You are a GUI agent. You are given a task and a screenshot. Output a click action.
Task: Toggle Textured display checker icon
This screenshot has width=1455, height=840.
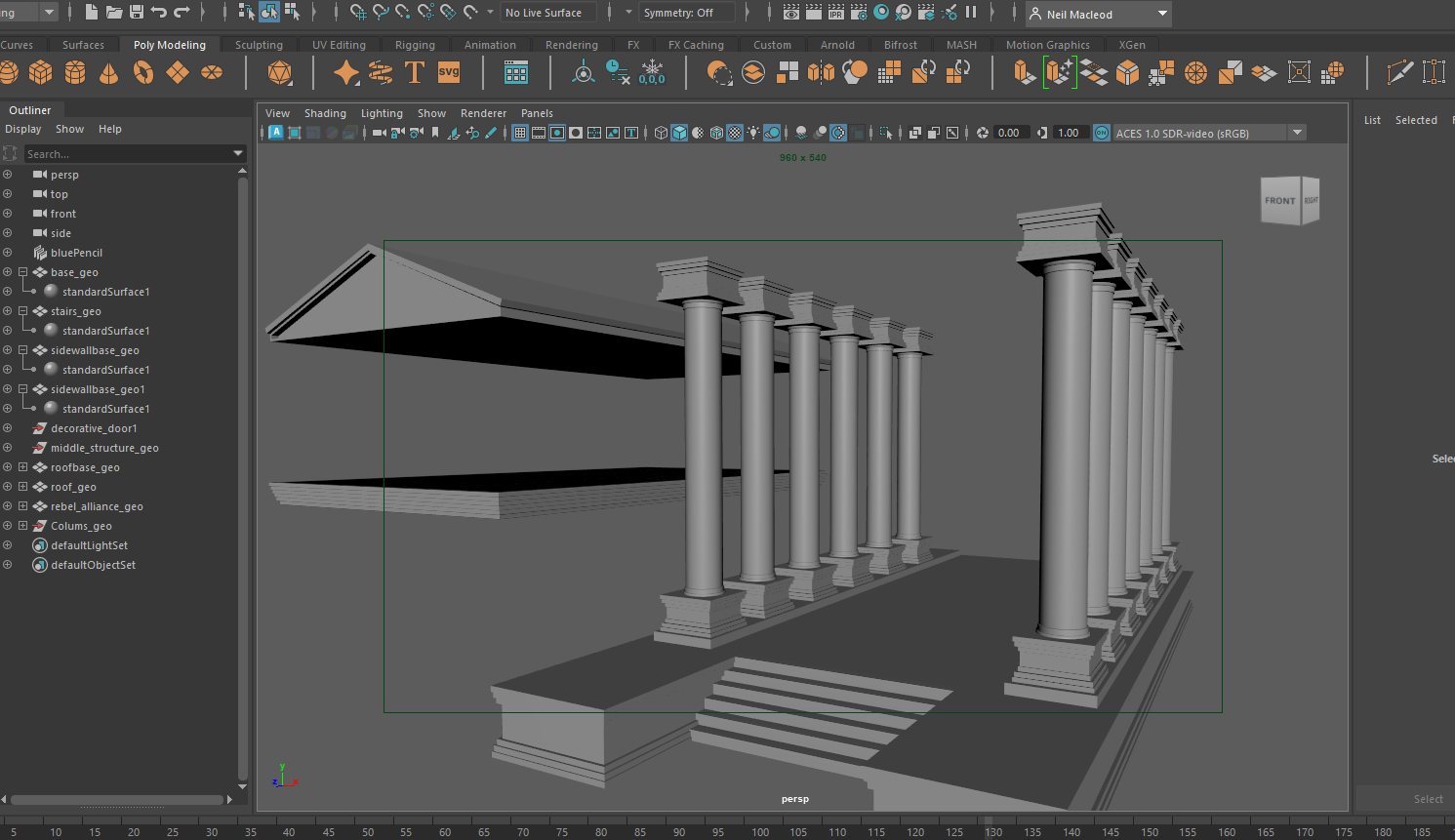pyautogui.click(x=735, y=133)
